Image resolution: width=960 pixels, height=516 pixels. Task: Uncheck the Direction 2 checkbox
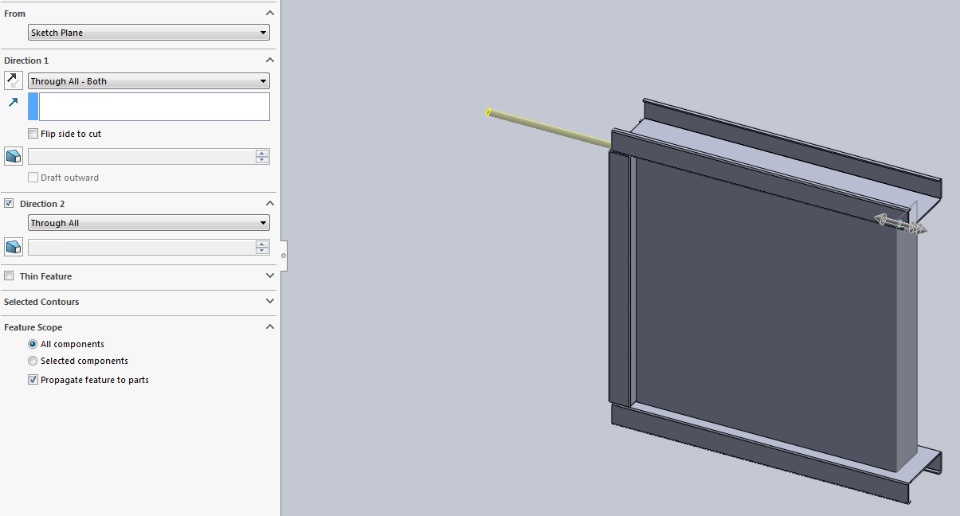point(9,203)
